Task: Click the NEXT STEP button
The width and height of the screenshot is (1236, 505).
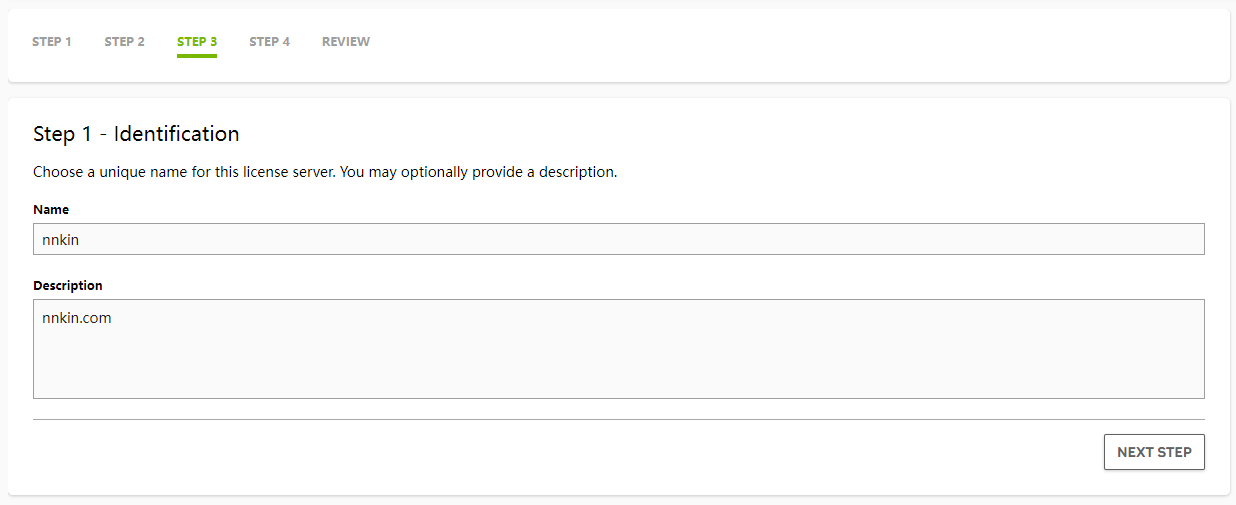Action: point(1154,452)
